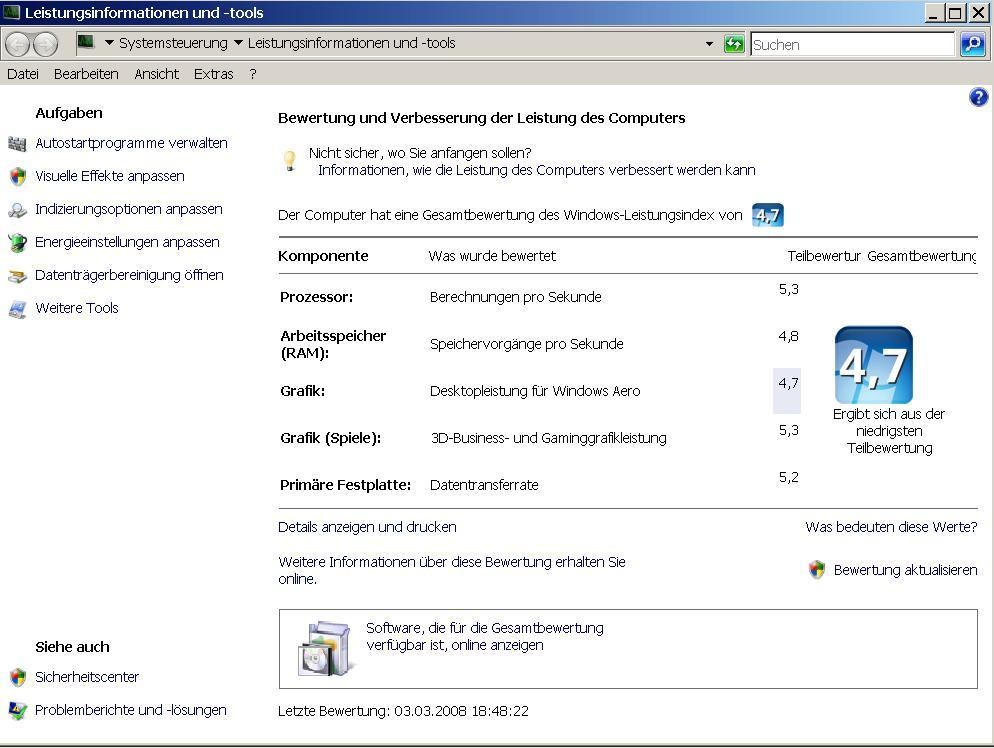Click the Grafik (Spiele) subscore 5,3

[x=789, y=430]
